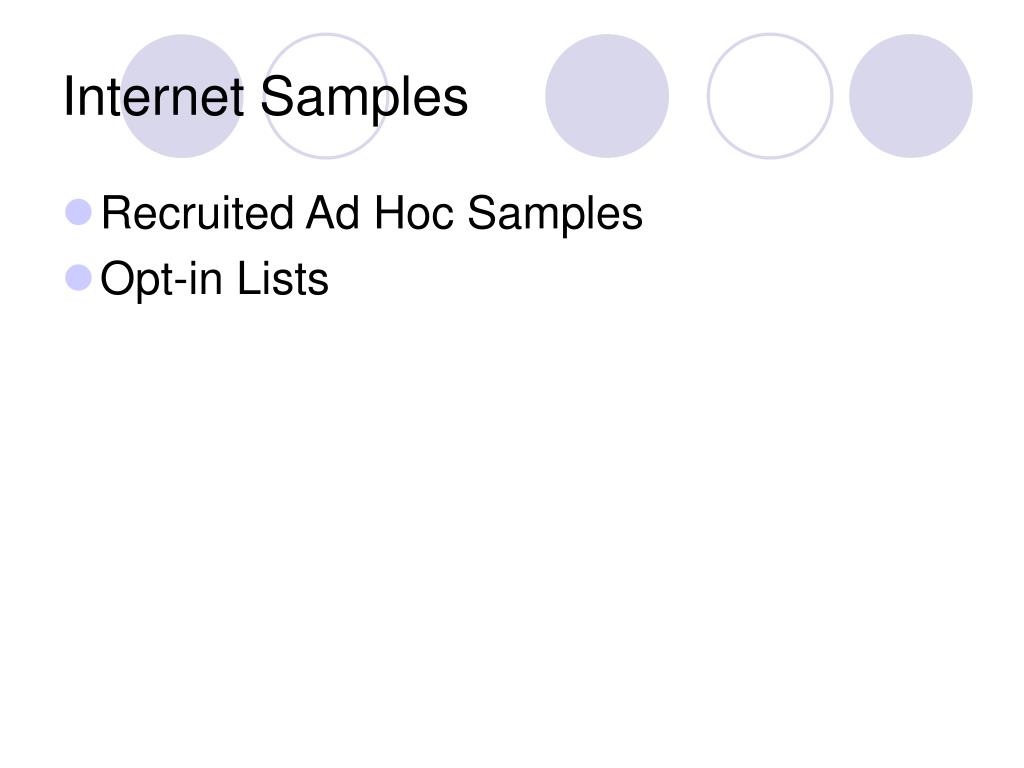Image resolution: width=1024 pixels, height=768 pixels.
Task: Click the bullet dot beside "Opt-in Lists"
Action: click(79, 278)
